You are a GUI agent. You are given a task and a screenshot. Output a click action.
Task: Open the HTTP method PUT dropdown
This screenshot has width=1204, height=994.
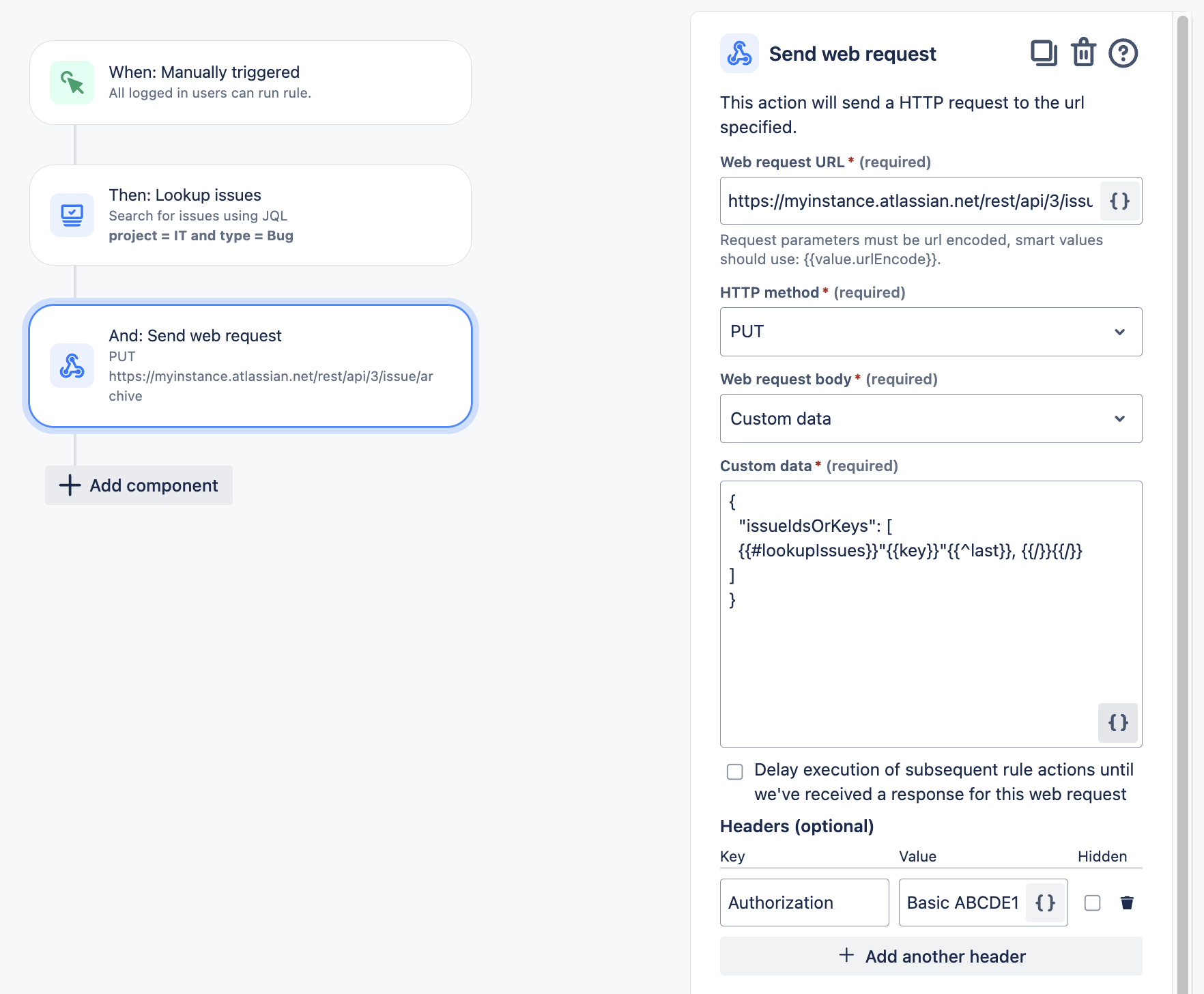click(931, 332)
